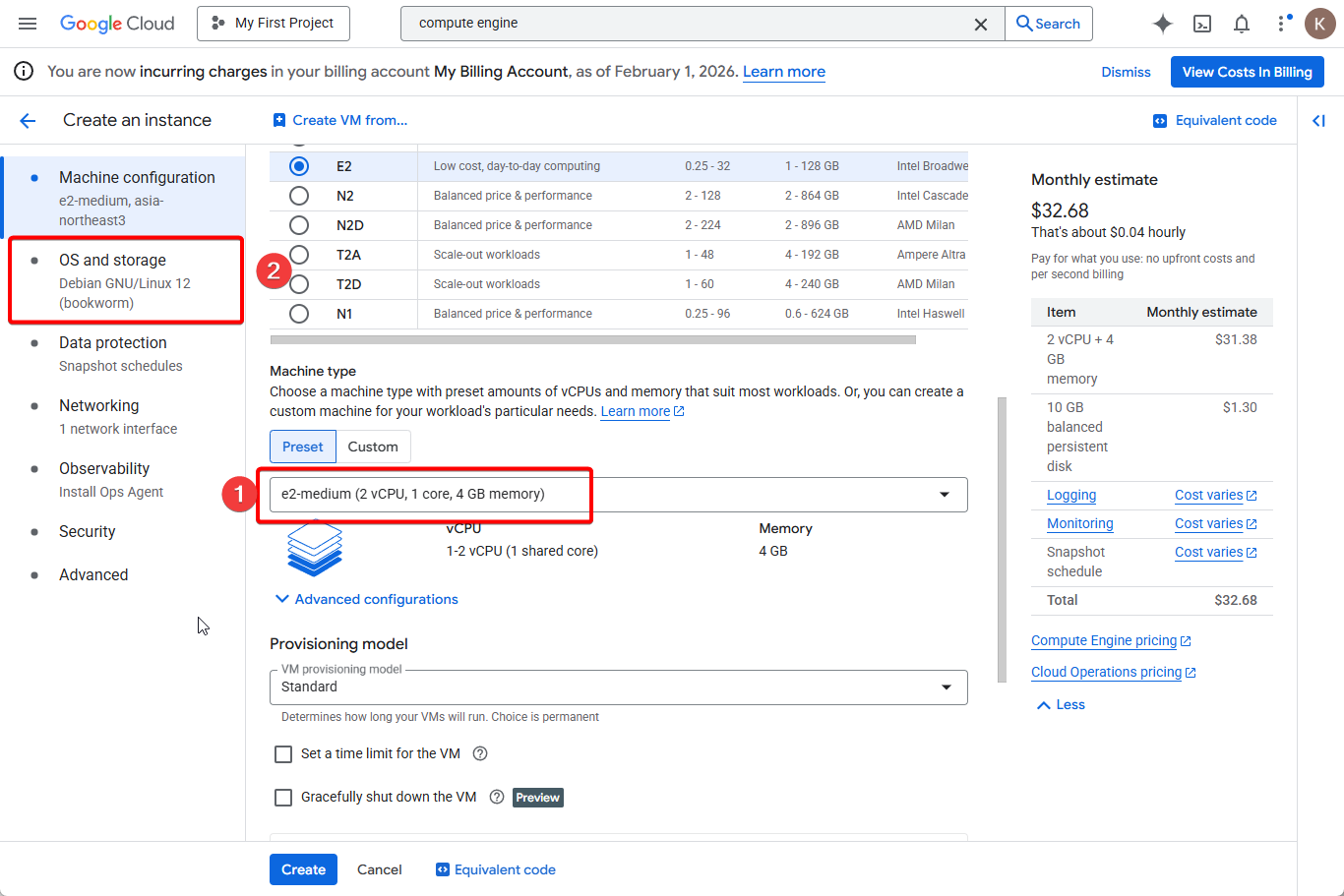This screenshot has width=1344, height=896.
Task: Select the N1 machine series
Action: pos(299,314)
